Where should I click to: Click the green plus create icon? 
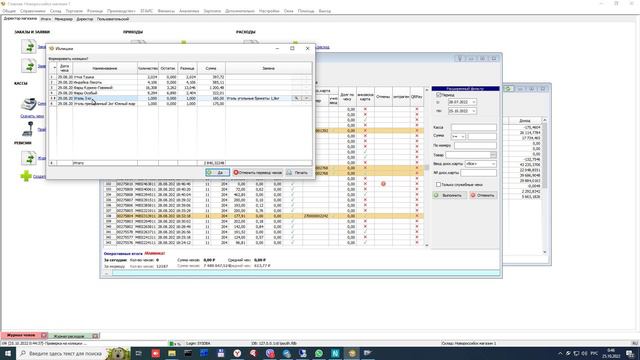(x=26, y=176)
